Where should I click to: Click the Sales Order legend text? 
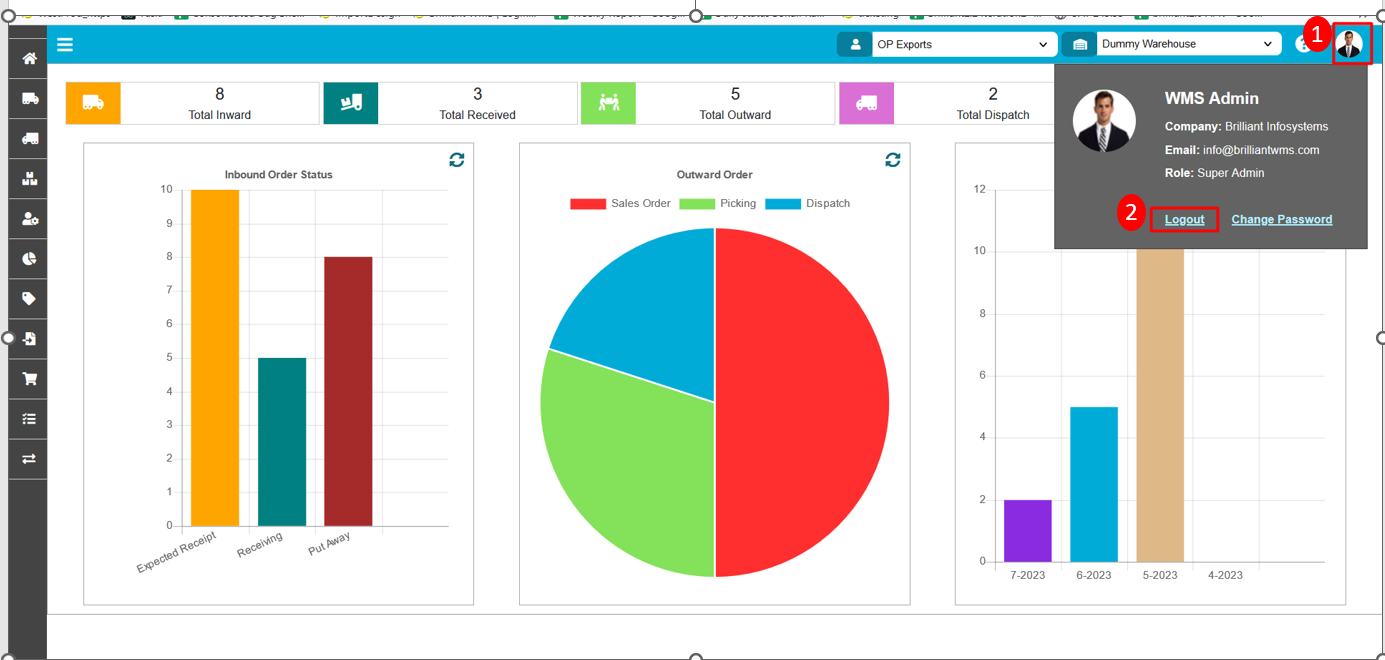[x=641, y=204]
